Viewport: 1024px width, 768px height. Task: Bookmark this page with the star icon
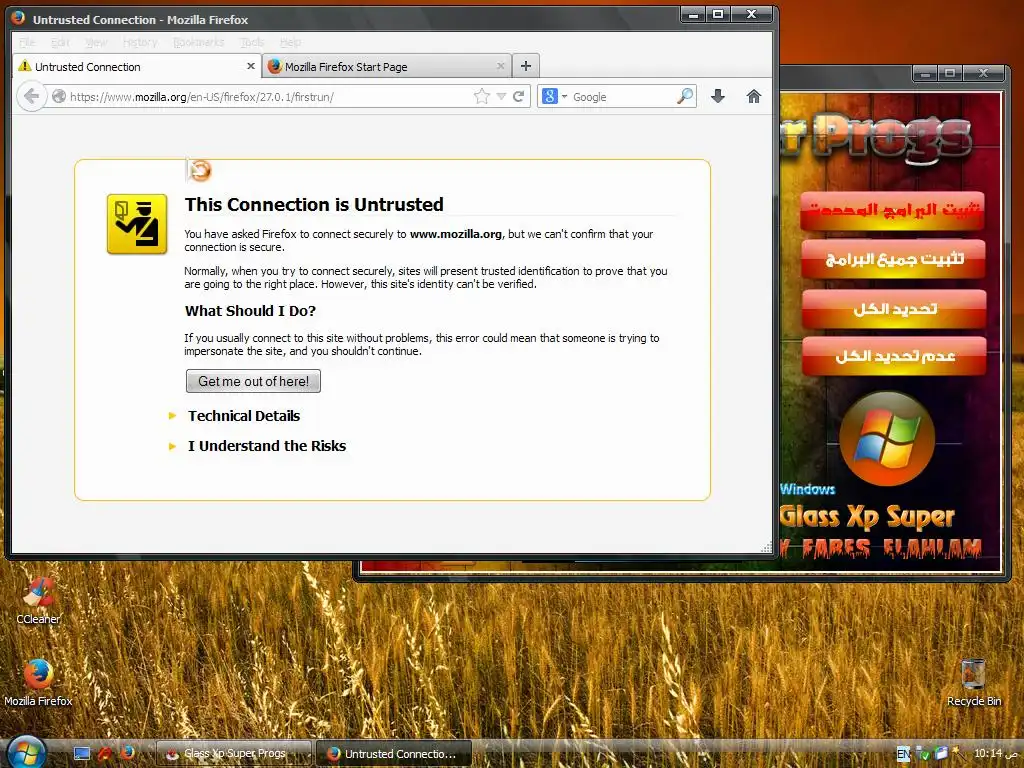pyautogui.click(x=482, y=97)
